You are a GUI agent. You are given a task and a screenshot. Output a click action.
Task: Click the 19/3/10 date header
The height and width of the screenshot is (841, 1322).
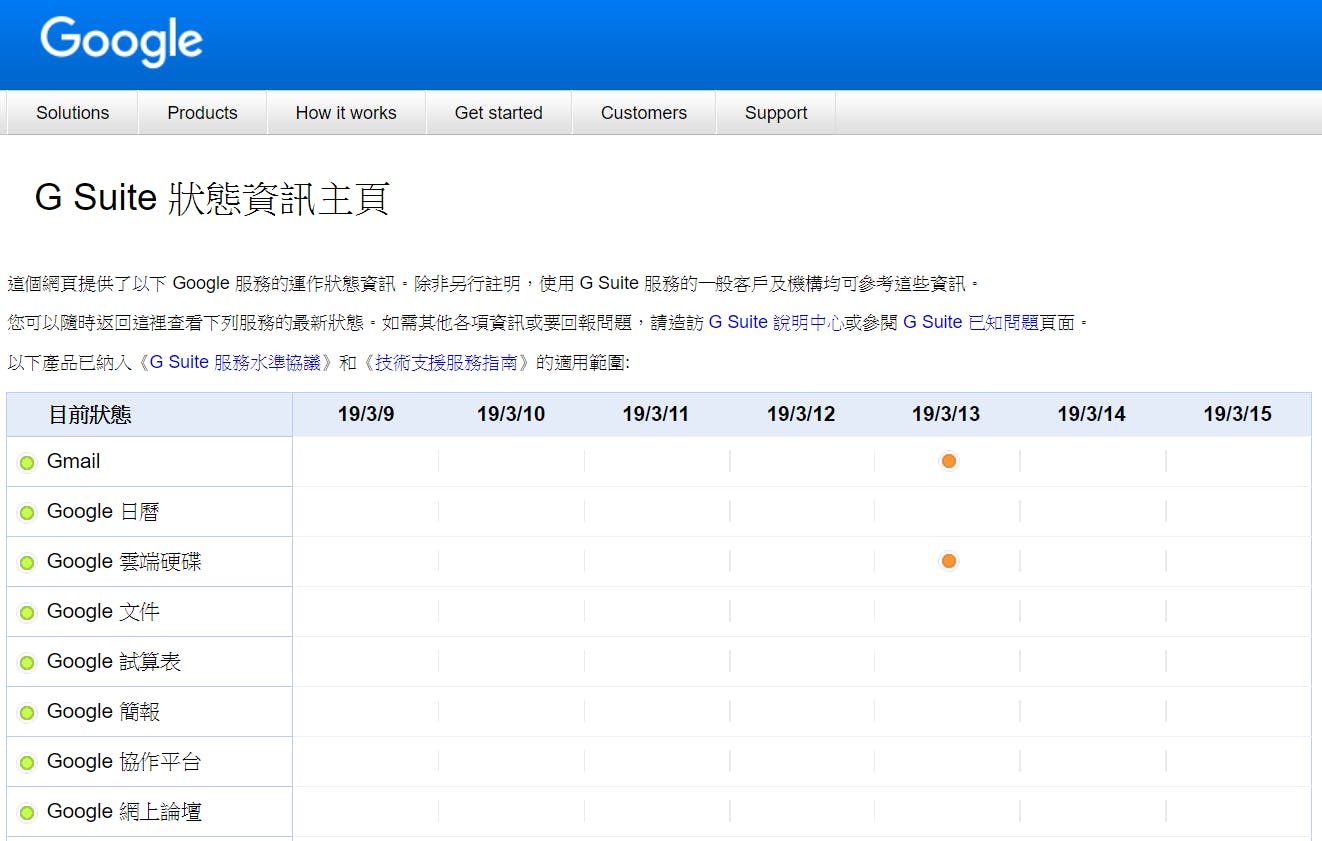pyautogui.click(x=511, y=414)
